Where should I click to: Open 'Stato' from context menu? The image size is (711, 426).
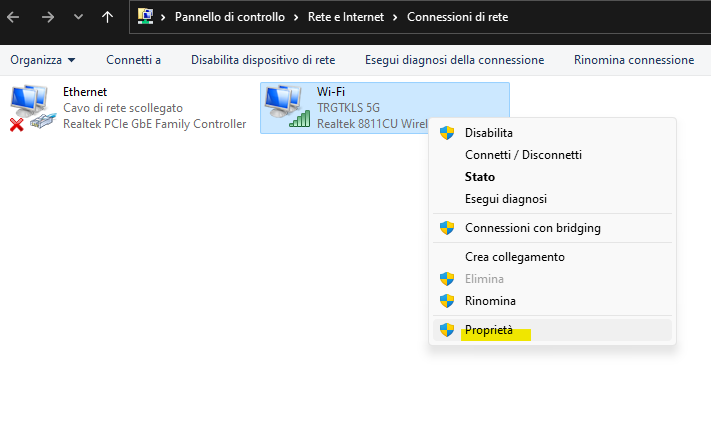coord(480,177)
